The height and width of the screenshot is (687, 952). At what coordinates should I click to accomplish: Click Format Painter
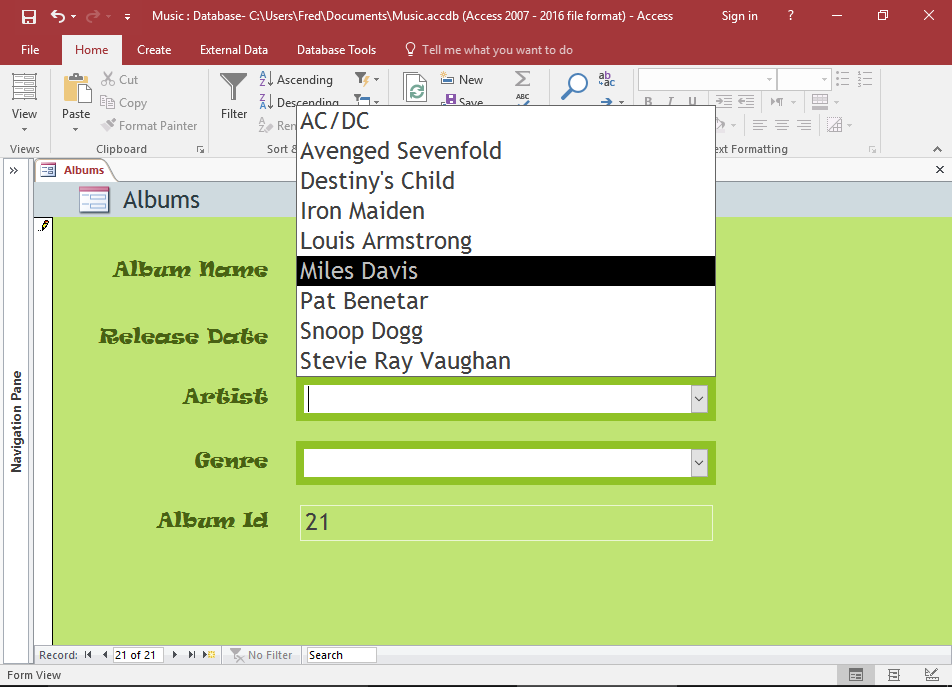click(x=149, y=126)
